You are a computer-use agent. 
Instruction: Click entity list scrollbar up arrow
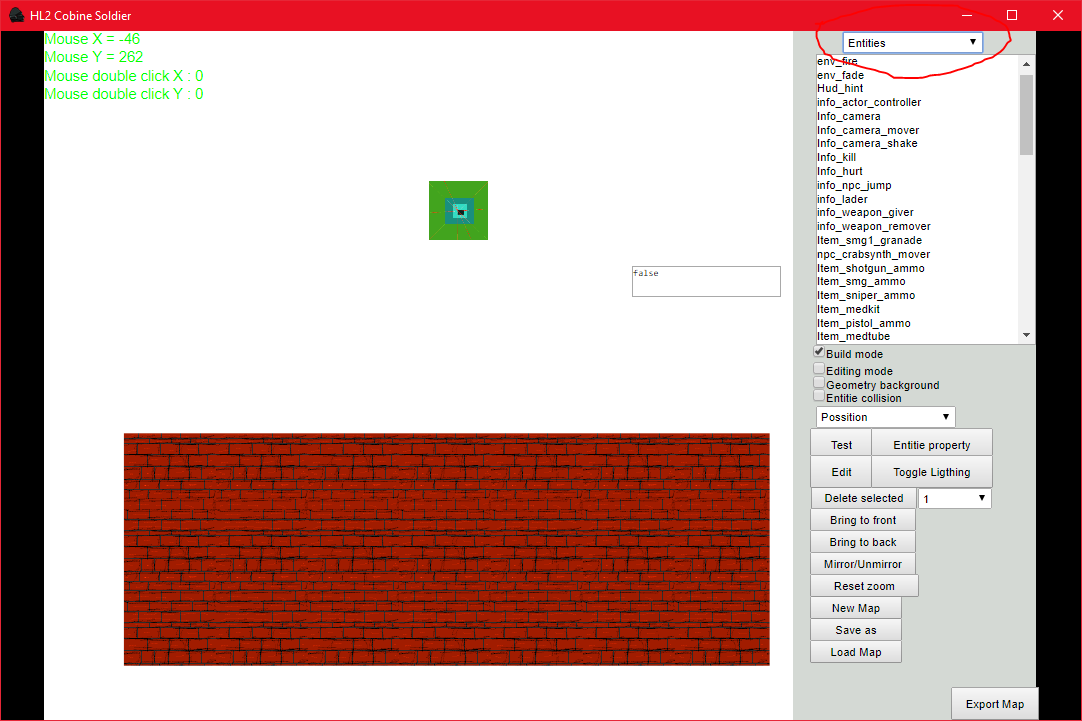click(1026, 63)
